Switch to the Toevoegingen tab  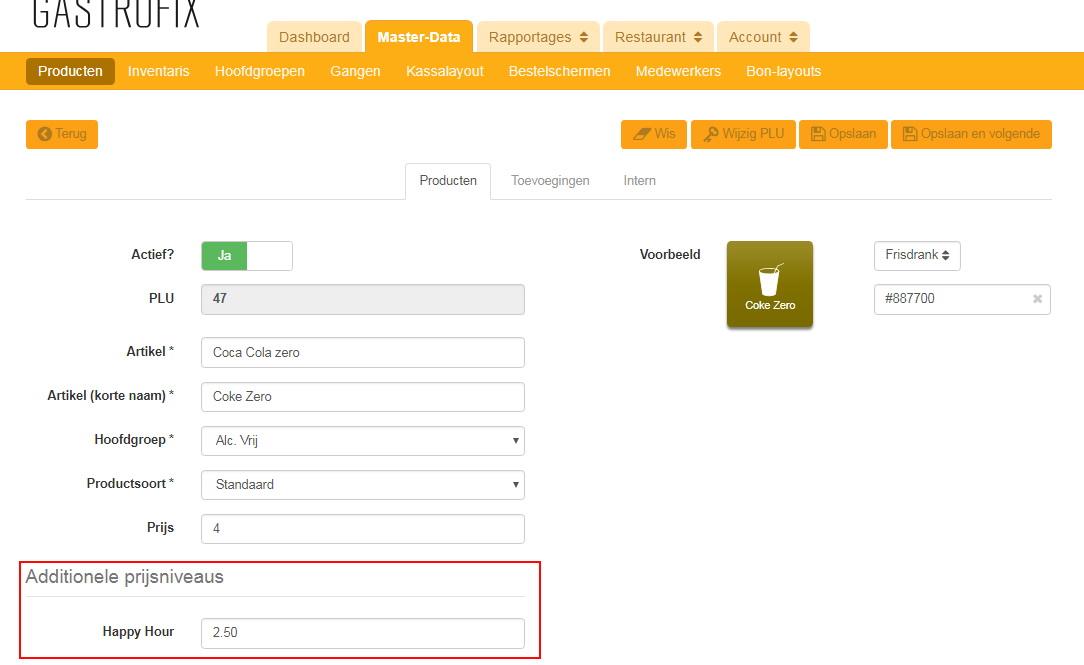[550, 181]
